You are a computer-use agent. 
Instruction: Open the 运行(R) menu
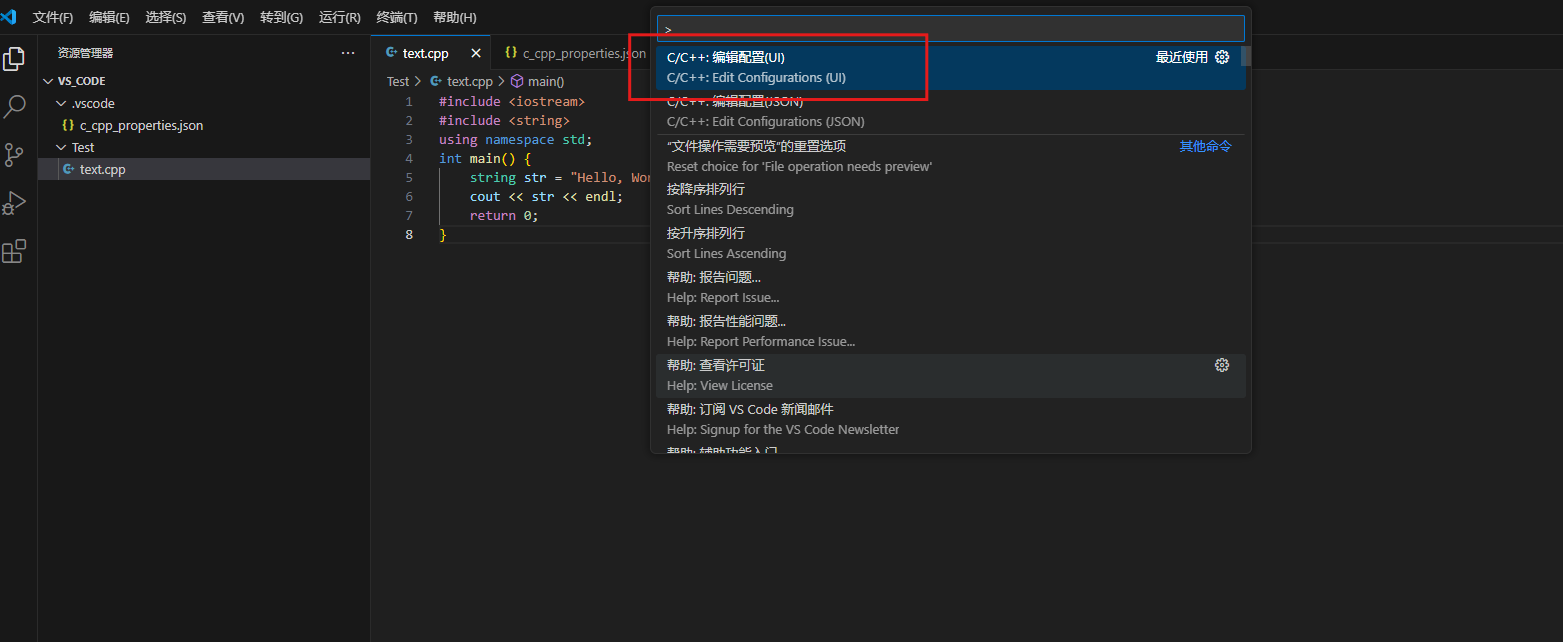pos(340,18)
